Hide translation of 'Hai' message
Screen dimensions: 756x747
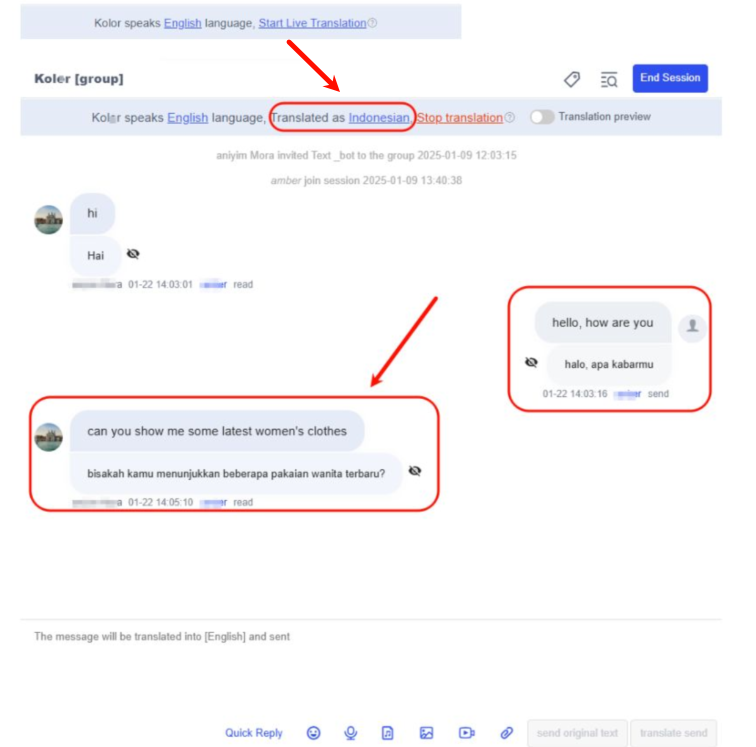click(x=133, y=254)
